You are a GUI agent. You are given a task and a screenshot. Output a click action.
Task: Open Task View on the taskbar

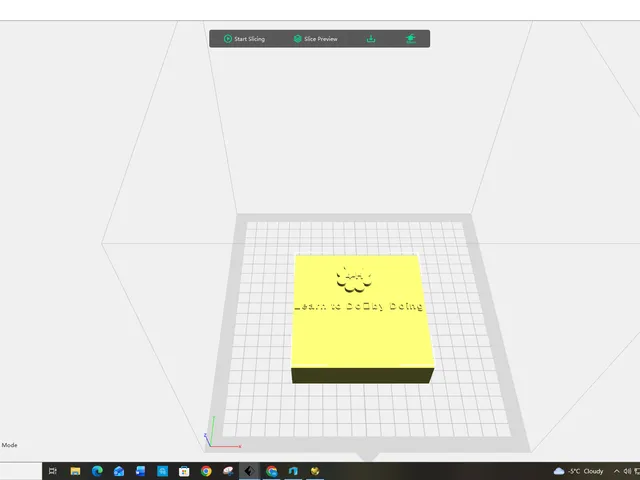[x=53, y=471]
